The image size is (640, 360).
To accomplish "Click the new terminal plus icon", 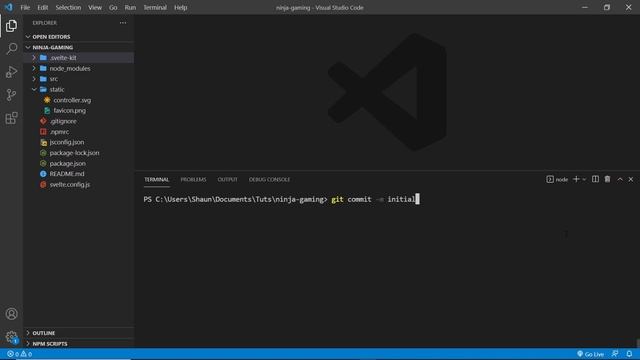I will (576, 179).
